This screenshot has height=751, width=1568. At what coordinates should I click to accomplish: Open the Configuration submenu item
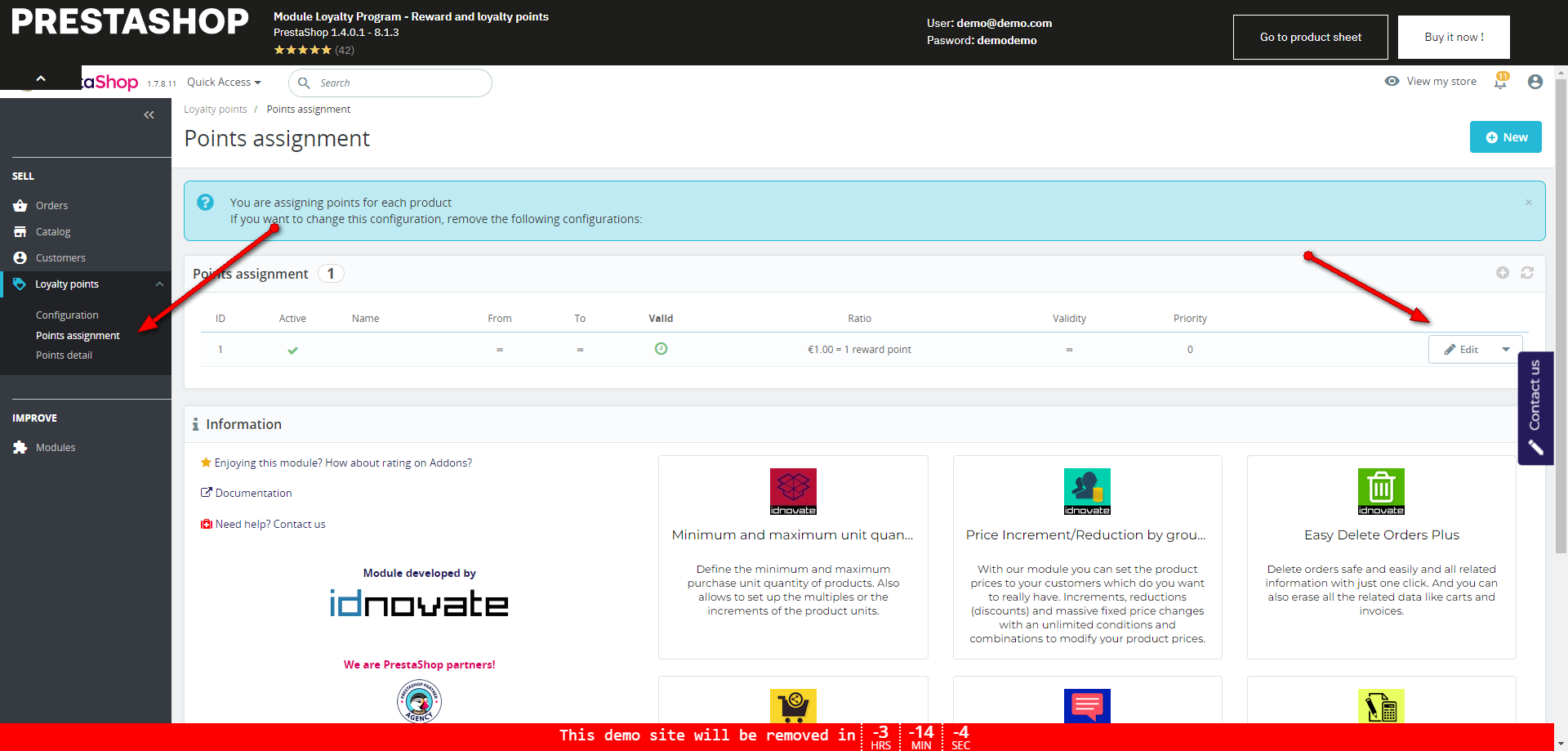pos(67,315)
